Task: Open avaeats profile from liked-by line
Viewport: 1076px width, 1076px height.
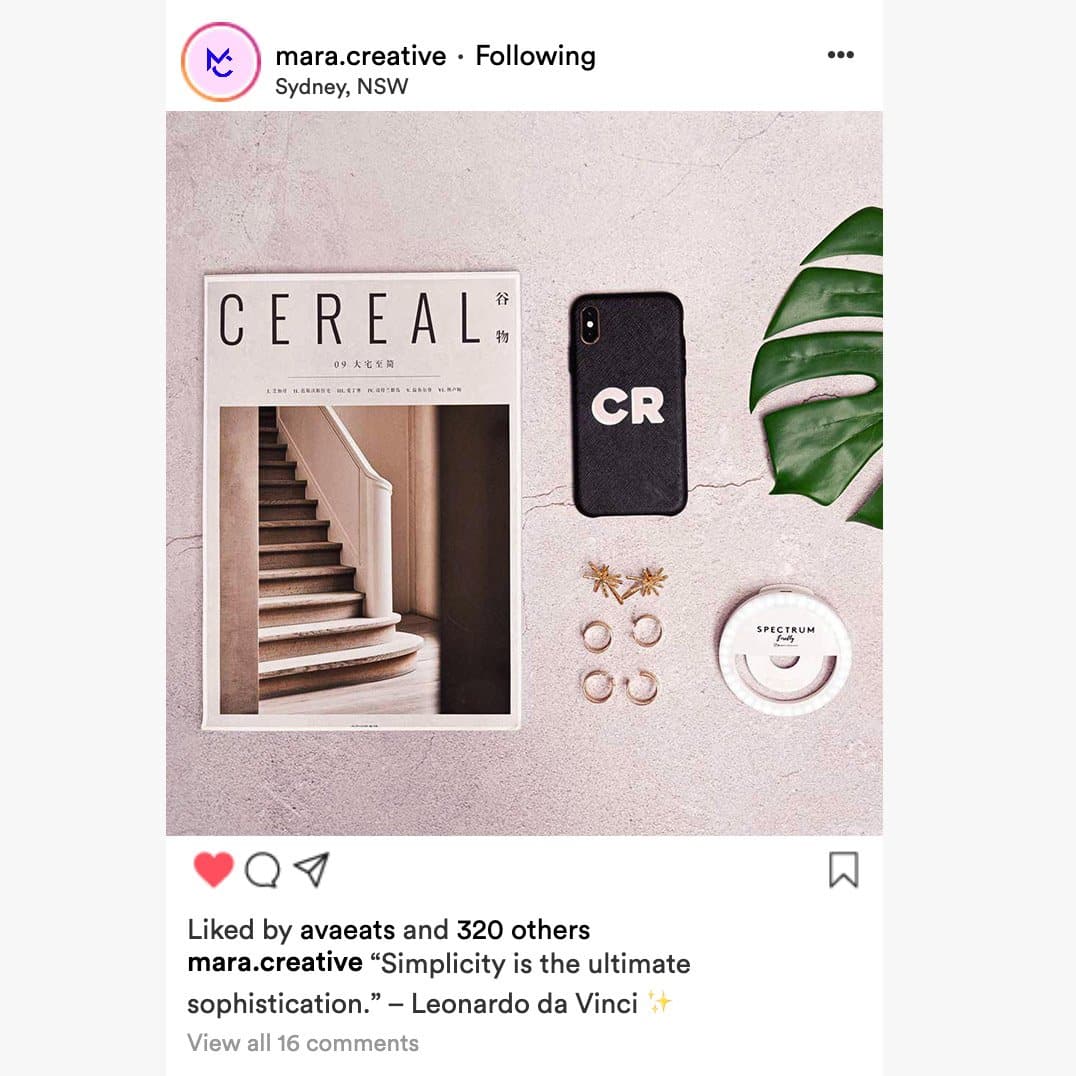Action: [347, 930]
